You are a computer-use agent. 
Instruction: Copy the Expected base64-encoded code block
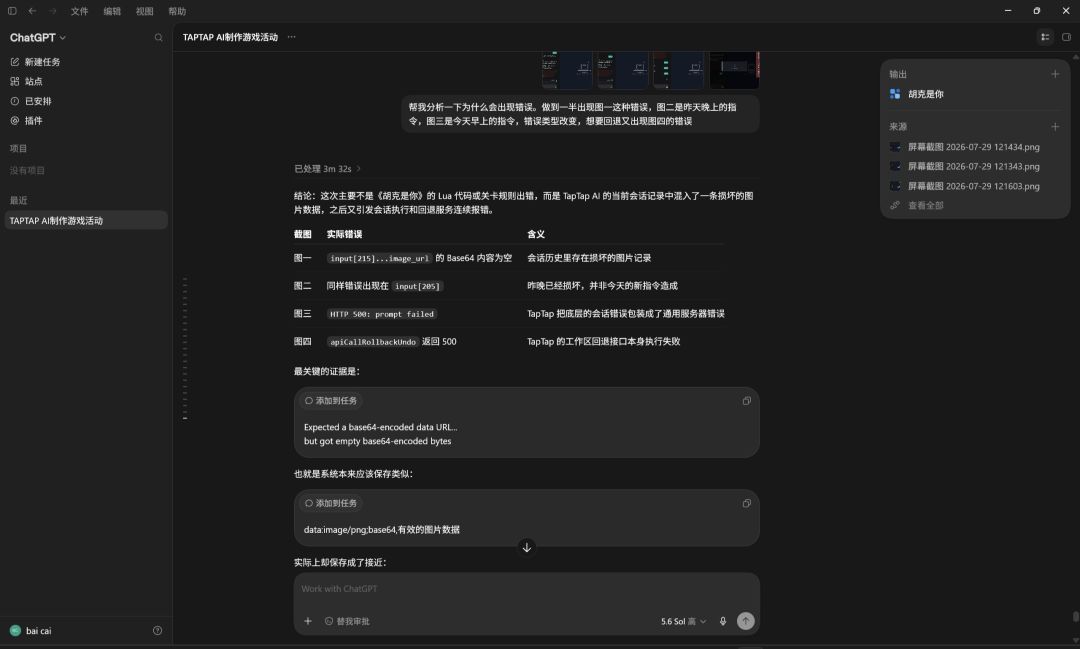(746, 401)
